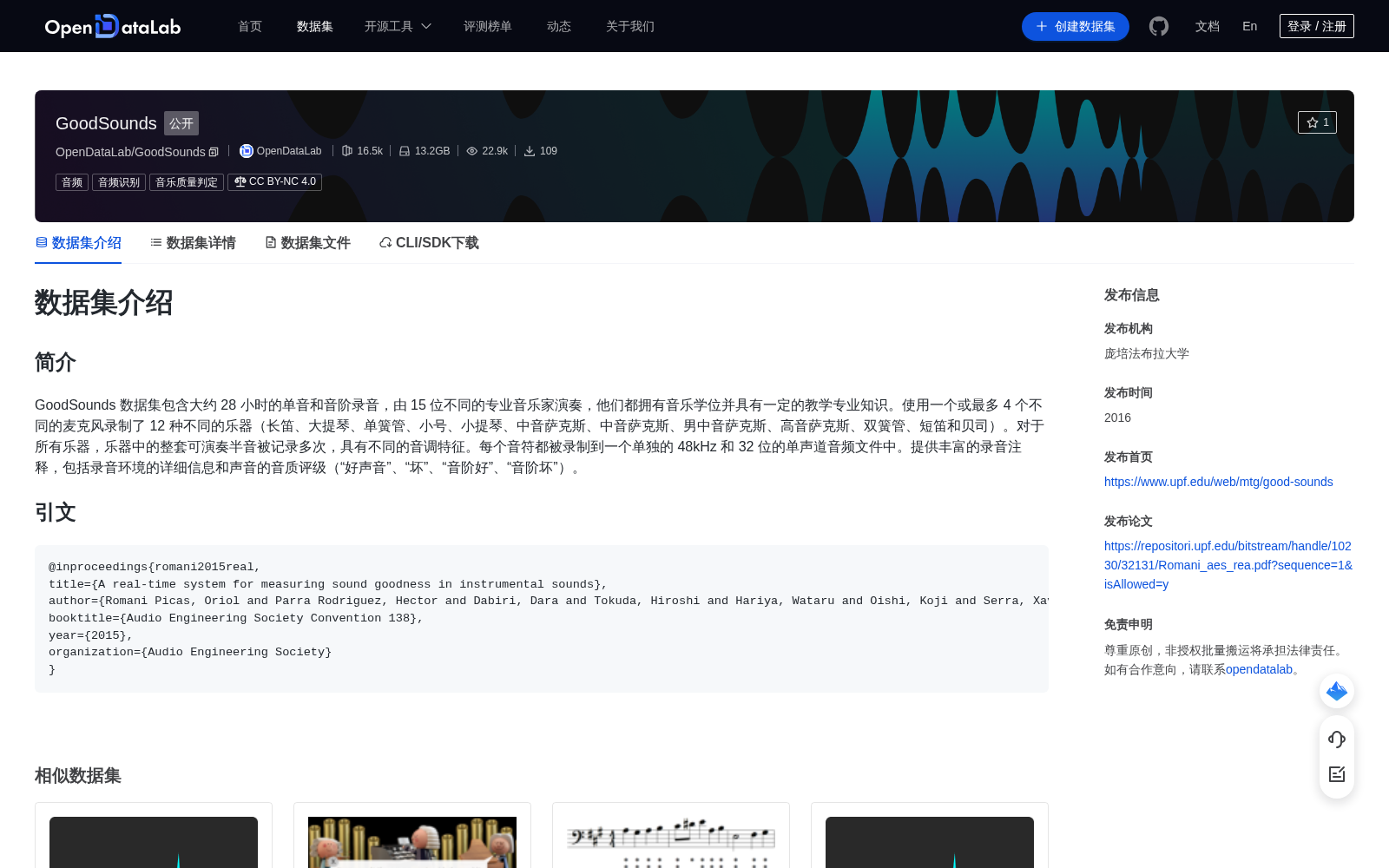Image resolution: width=1389 pixels, height=868 pixels.
Task: Click the 22.9k views eye icon
Action: [x=472, y=151]
